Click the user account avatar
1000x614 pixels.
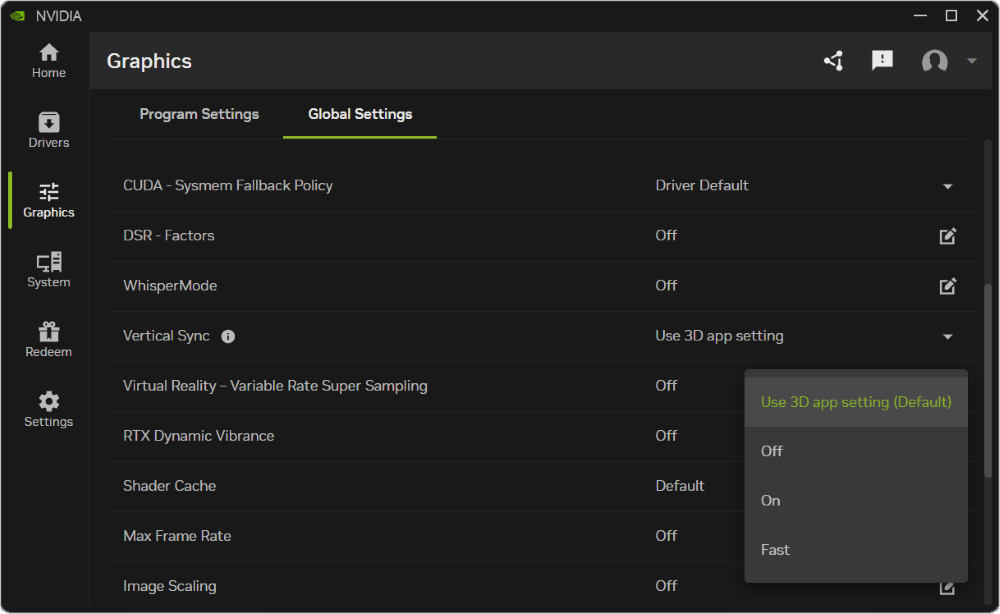(934, 61)
